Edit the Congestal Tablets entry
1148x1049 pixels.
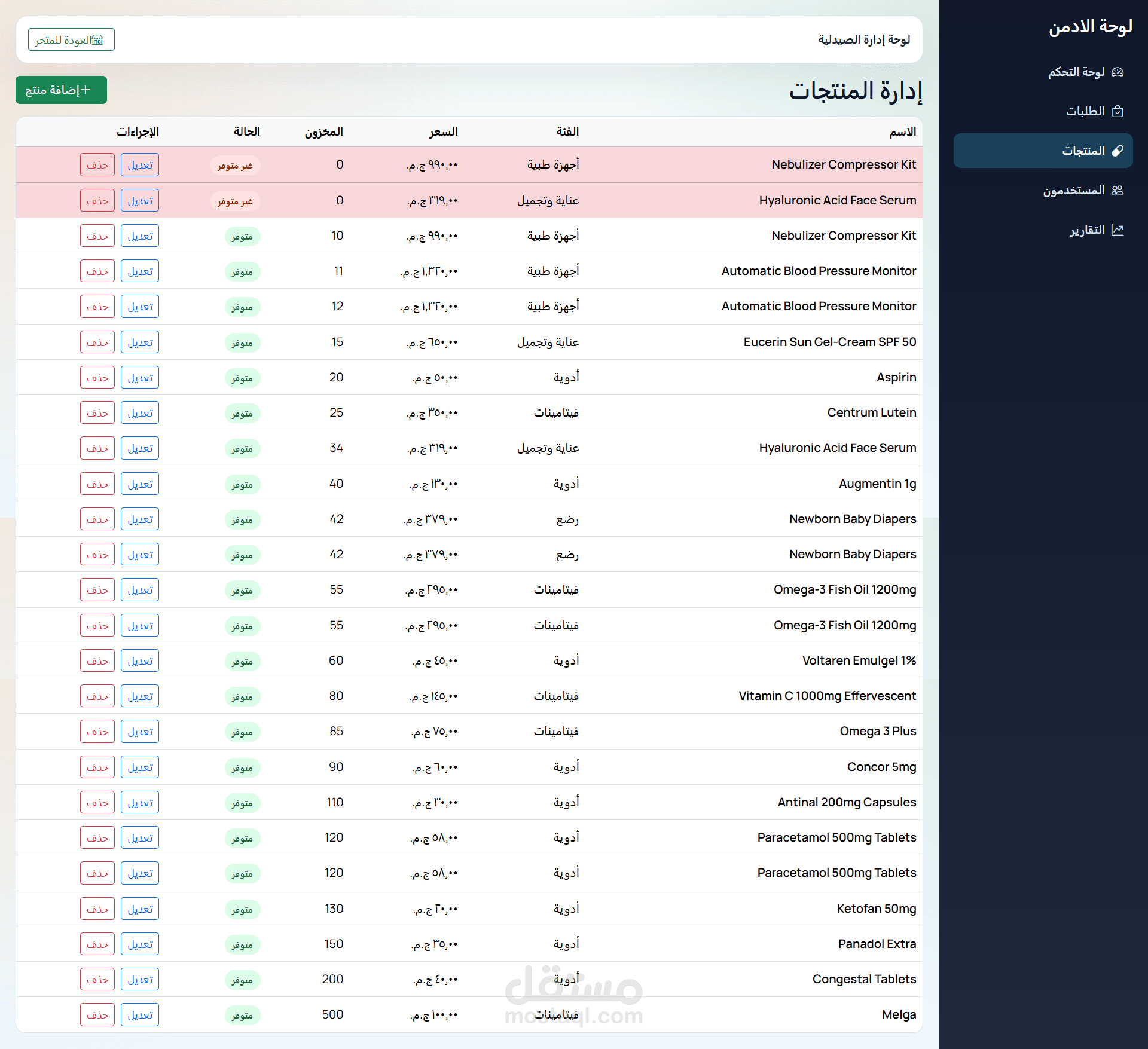[x=140, y=980]
